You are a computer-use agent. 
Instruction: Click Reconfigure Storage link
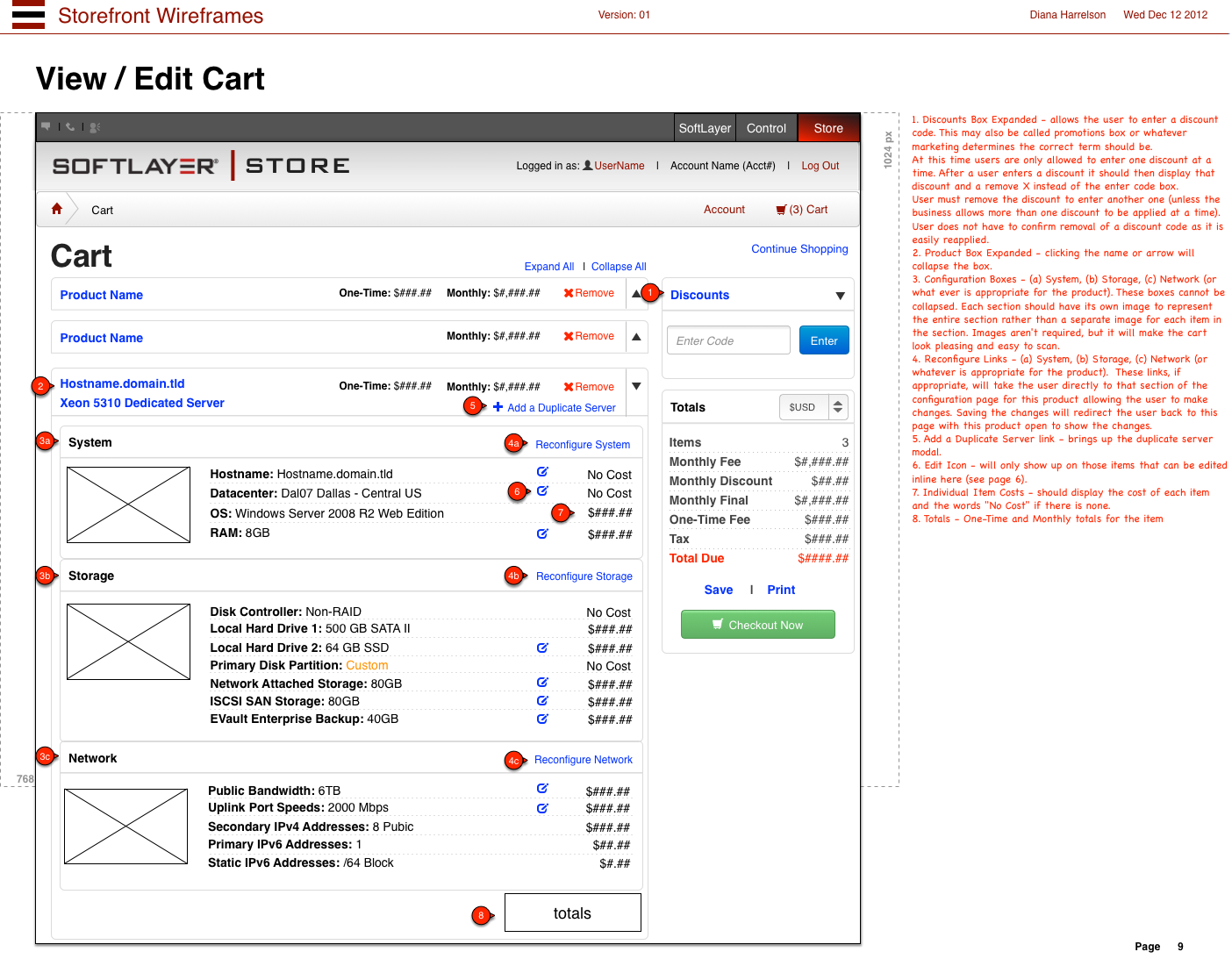pyautogui.click(x=584, y=576)
